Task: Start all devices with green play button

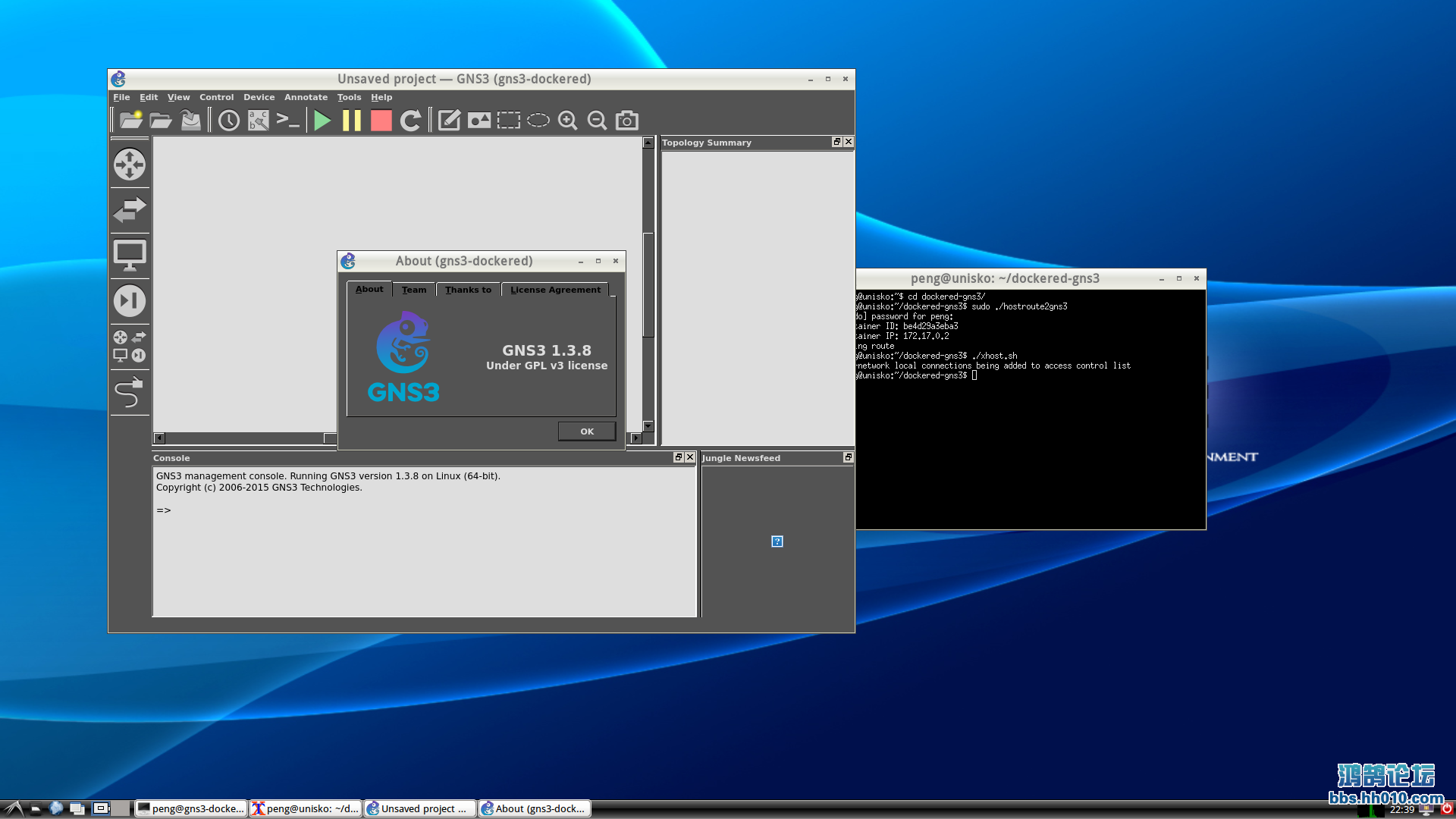Action: point(322,120)
